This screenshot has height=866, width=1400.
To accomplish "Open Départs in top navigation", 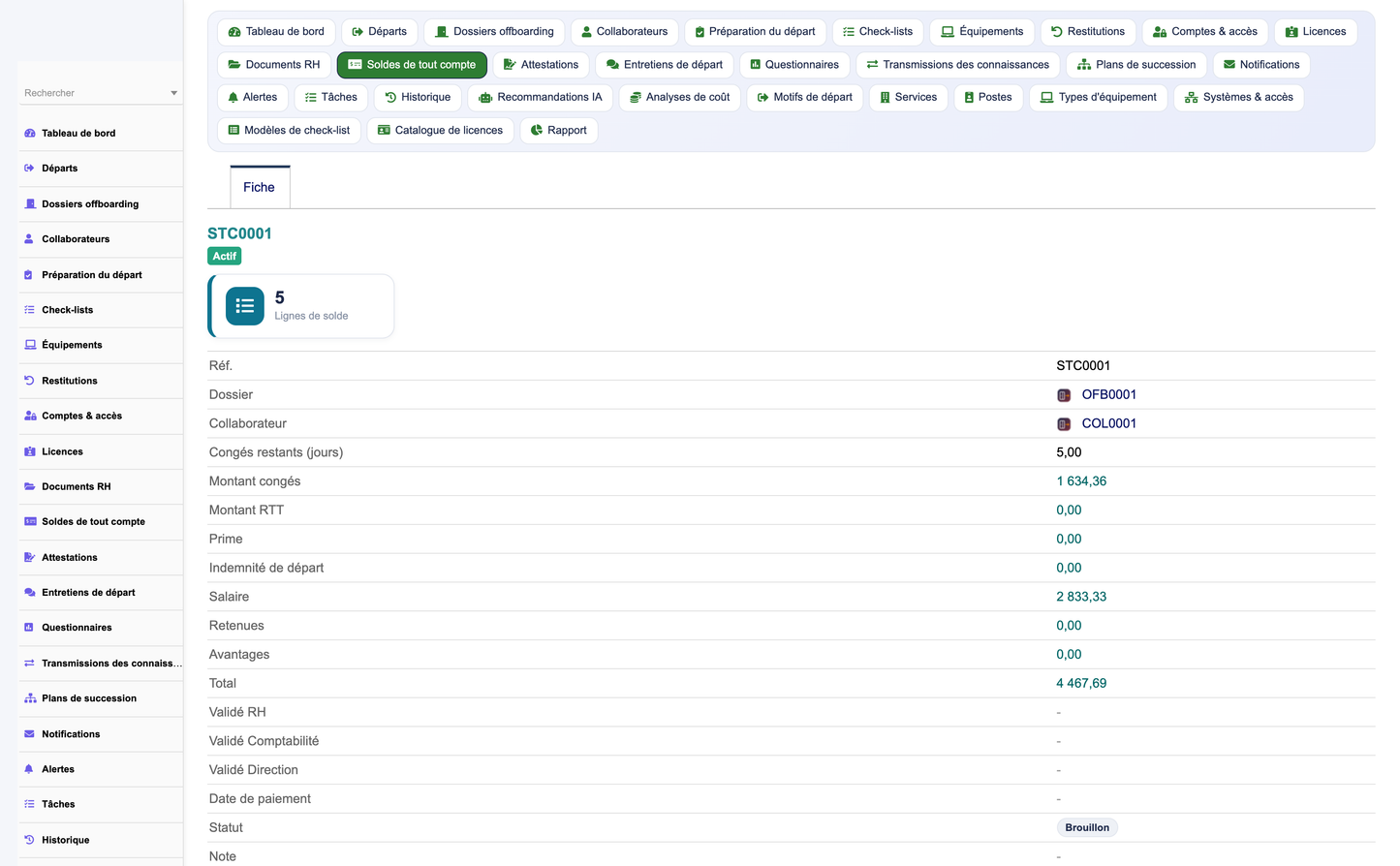I will coord(380,32).
